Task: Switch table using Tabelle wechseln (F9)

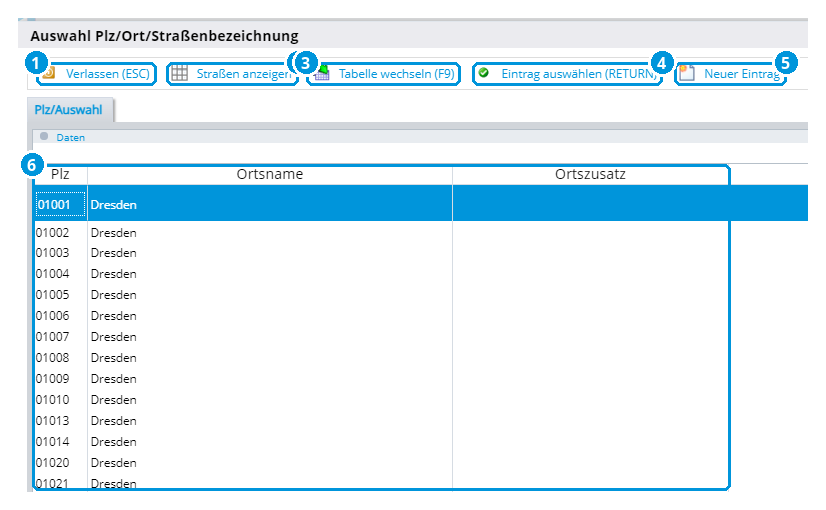Action: click(x=384, y=74)
